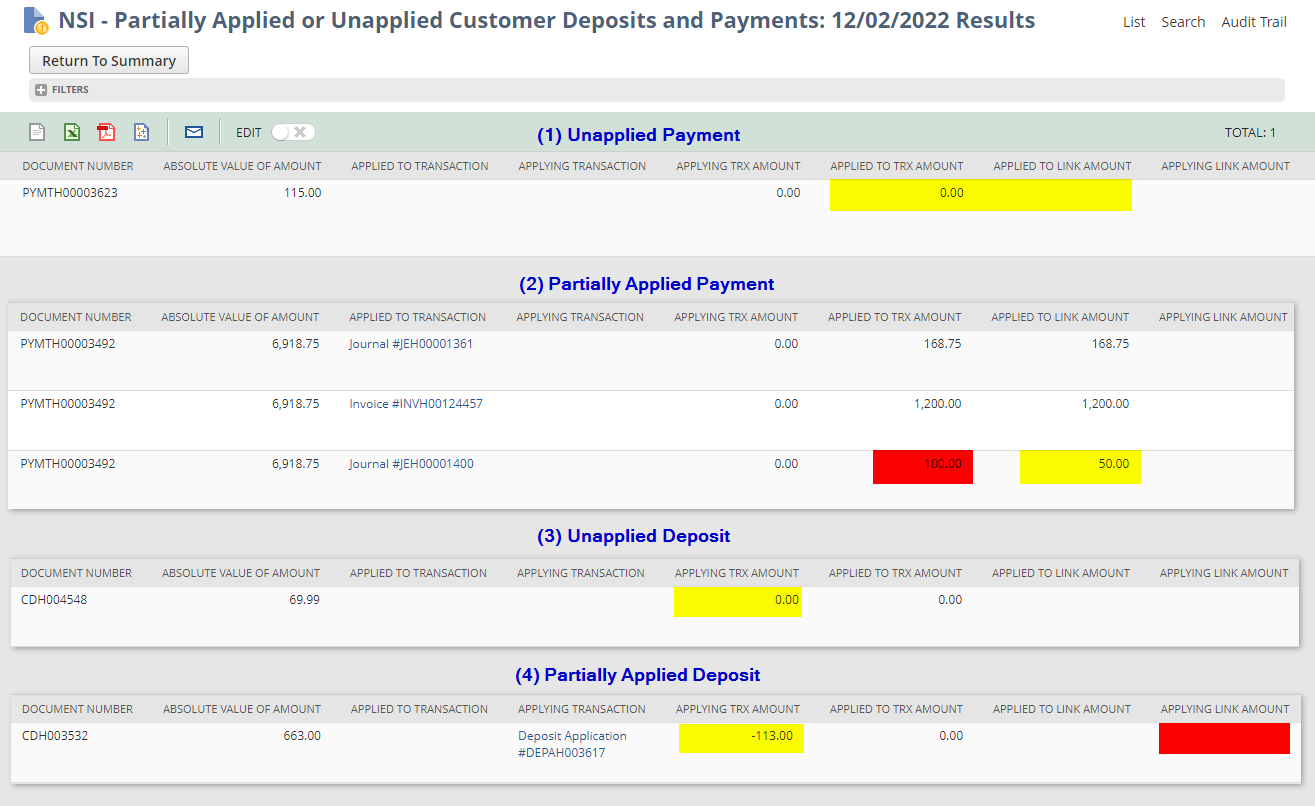Viewport: 1315px width, 806px height.
Task: Open the Audit Trail link
Action: pos(1254,22)
